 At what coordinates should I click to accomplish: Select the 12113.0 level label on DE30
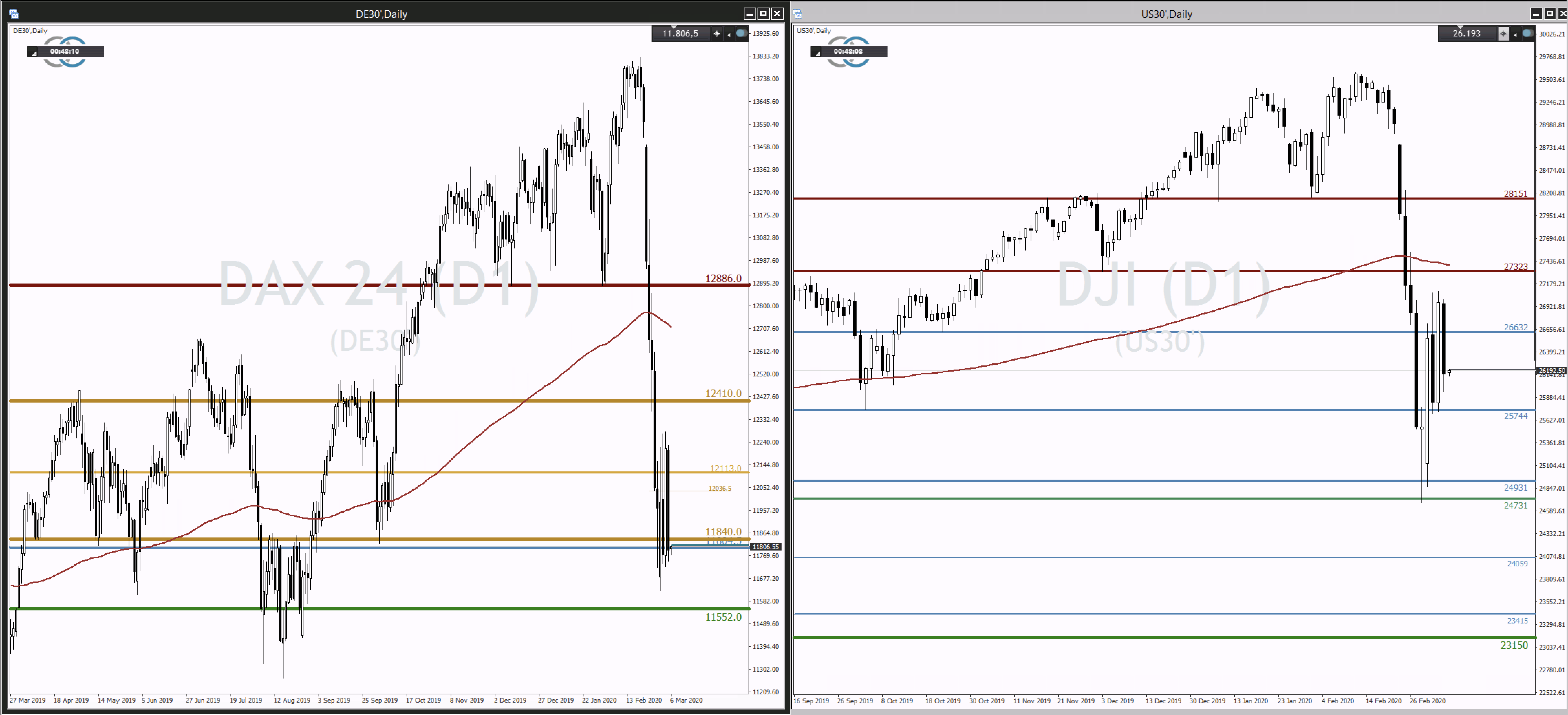pyautogui.click(x=726, y=468)
